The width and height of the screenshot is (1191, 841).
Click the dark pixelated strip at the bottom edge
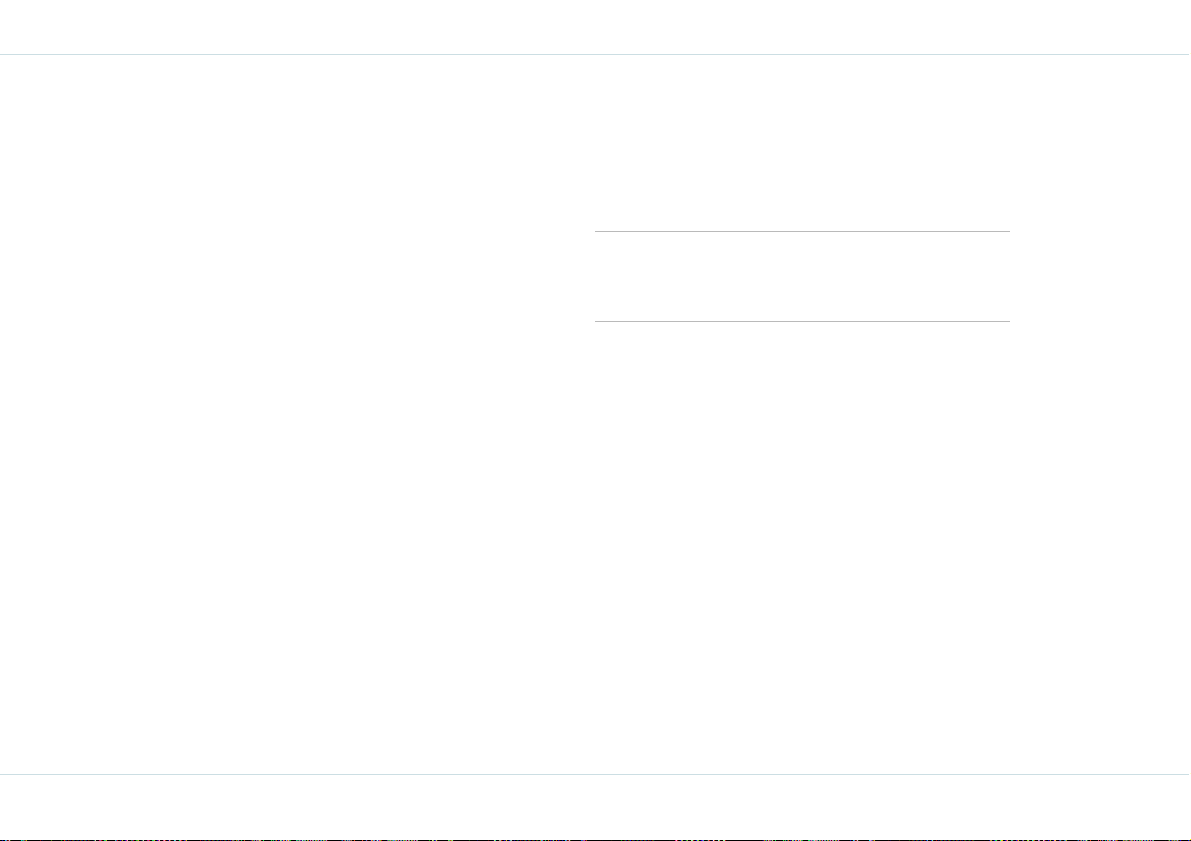tap(596, 839)
